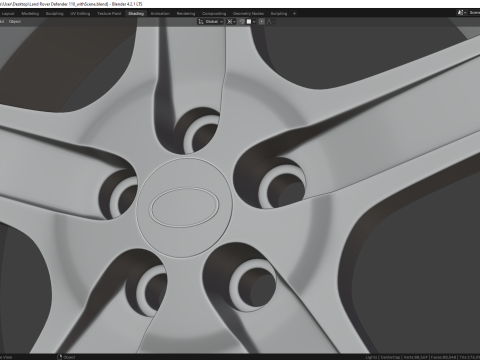480x360 pixels.
Task: Open the Object menu in viewport header
Action: [x=15, y=22]
